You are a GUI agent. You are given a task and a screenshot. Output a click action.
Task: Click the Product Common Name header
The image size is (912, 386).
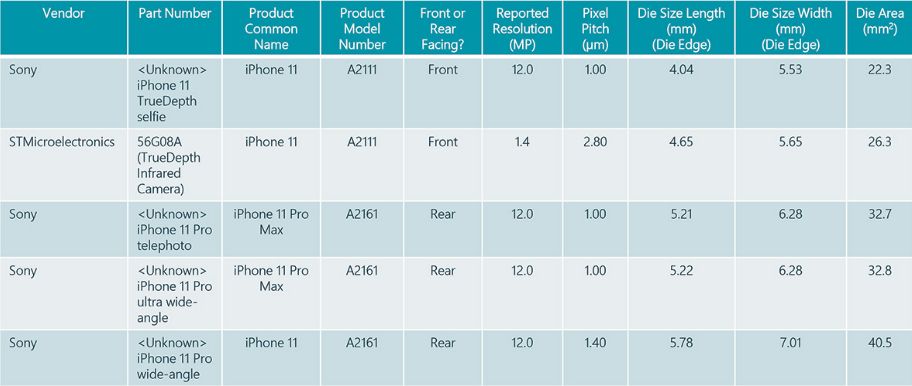coord(271,28)
